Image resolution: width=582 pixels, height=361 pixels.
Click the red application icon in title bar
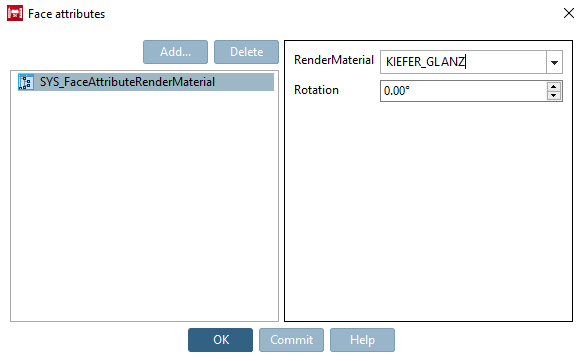pyautogui.click(x=15, y=13)
